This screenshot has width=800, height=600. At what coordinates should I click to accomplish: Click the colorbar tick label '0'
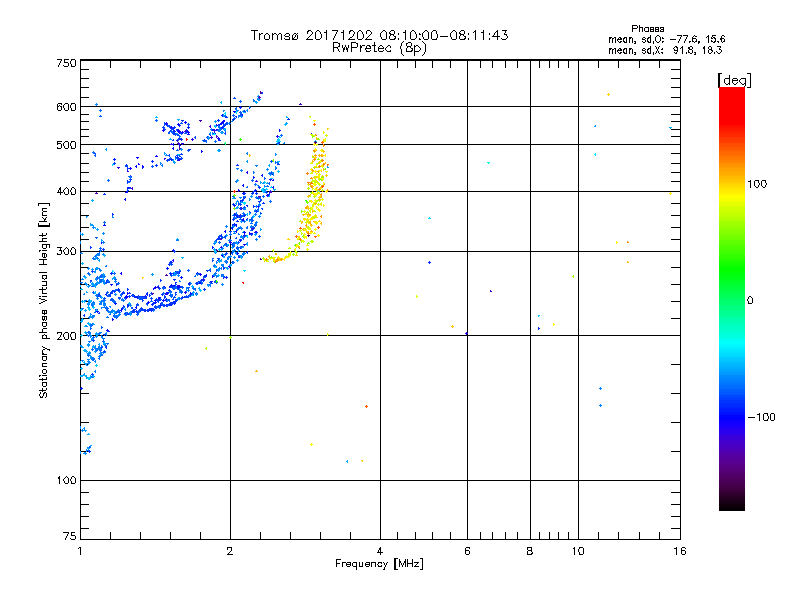(750, 300)
